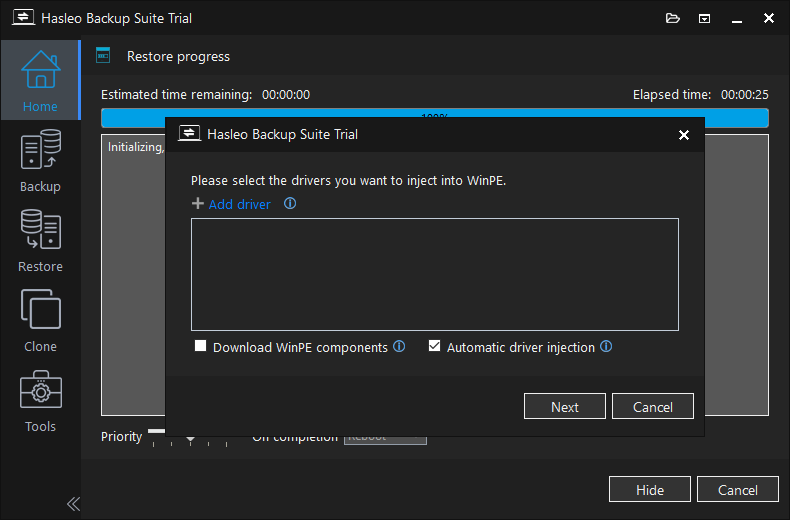Click the Next button in dialog
The image size is (790, 520).
[565, 407]
